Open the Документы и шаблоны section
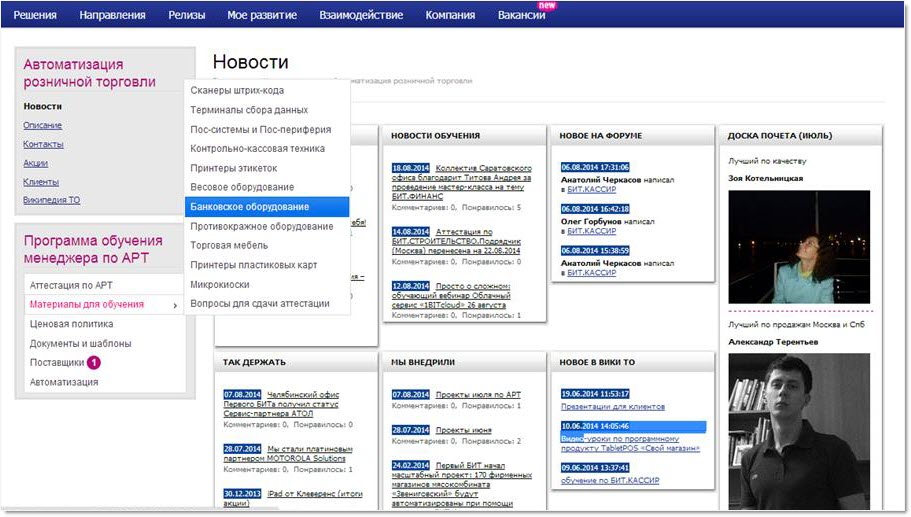 (x=80, y=344)
